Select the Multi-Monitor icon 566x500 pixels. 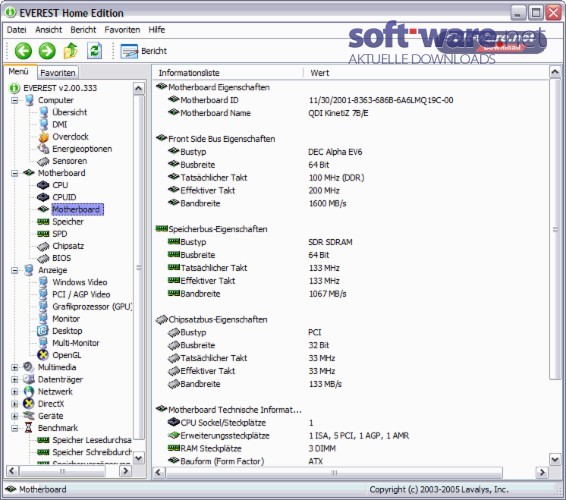tap(43, 343)
